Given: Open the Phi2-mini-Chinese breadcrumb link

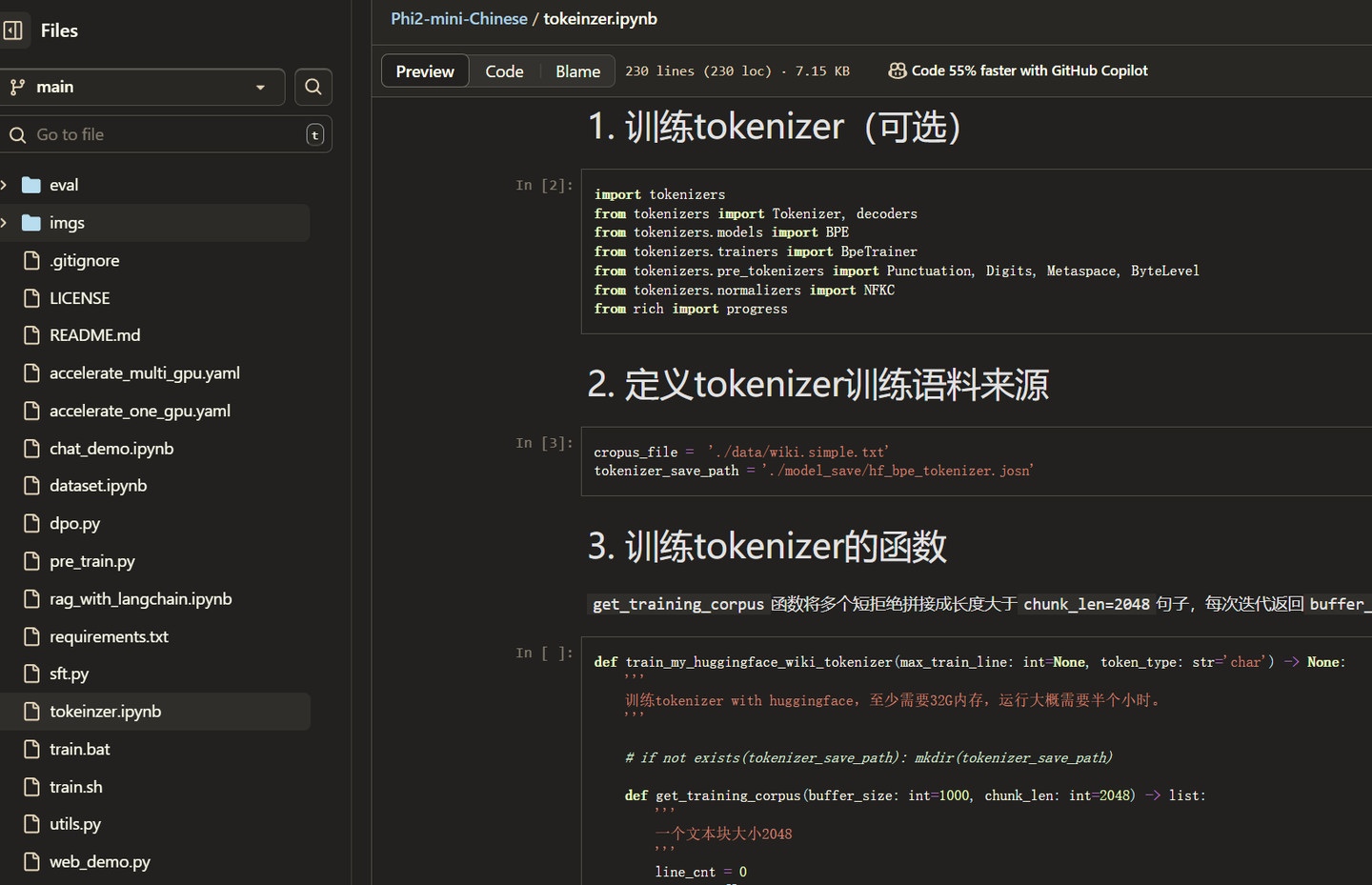Looking at the screenshot, I should click(x=459, y=19).
